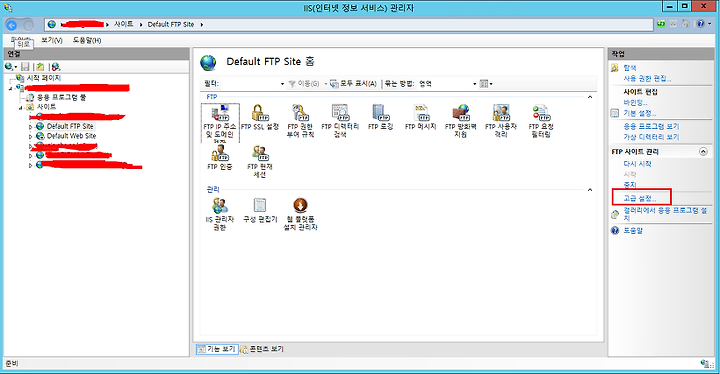Open FTP 현재 세션 feature
The height and width of the screenshot is (374, 720).
(260, 162)
